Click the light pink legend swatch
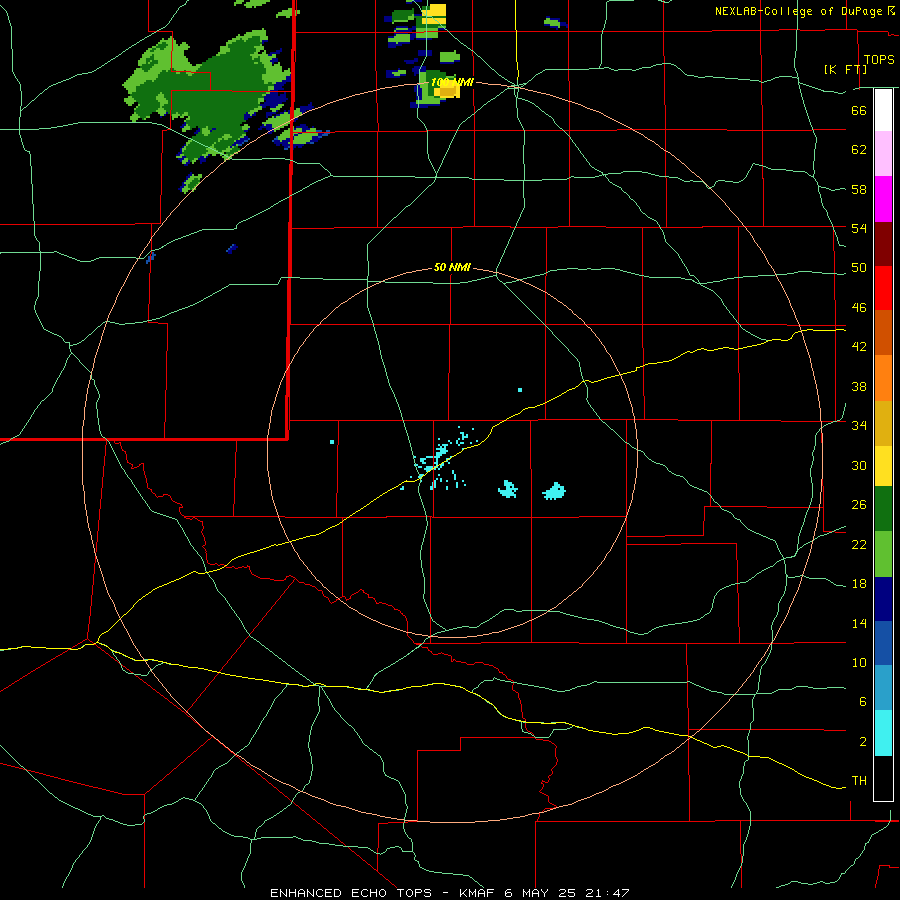900x900 pixels. point(883,153)
